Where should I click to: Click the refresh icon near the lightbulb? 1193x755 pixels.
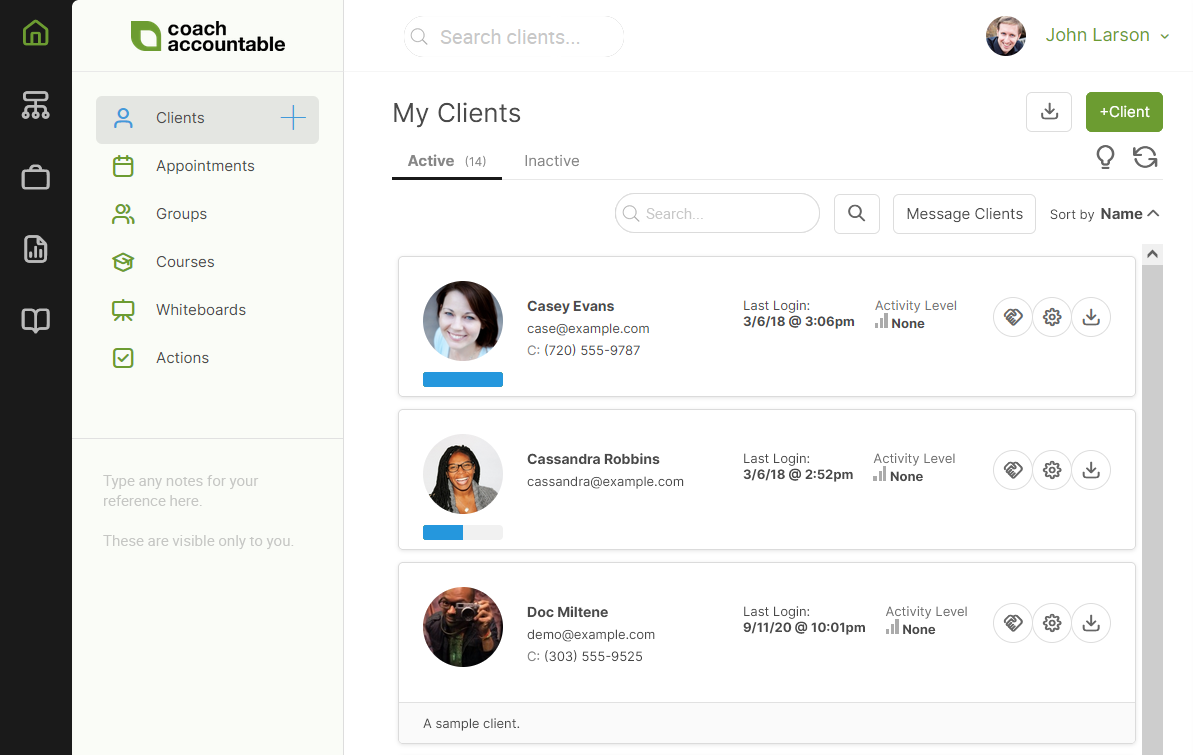point(1145,157)
